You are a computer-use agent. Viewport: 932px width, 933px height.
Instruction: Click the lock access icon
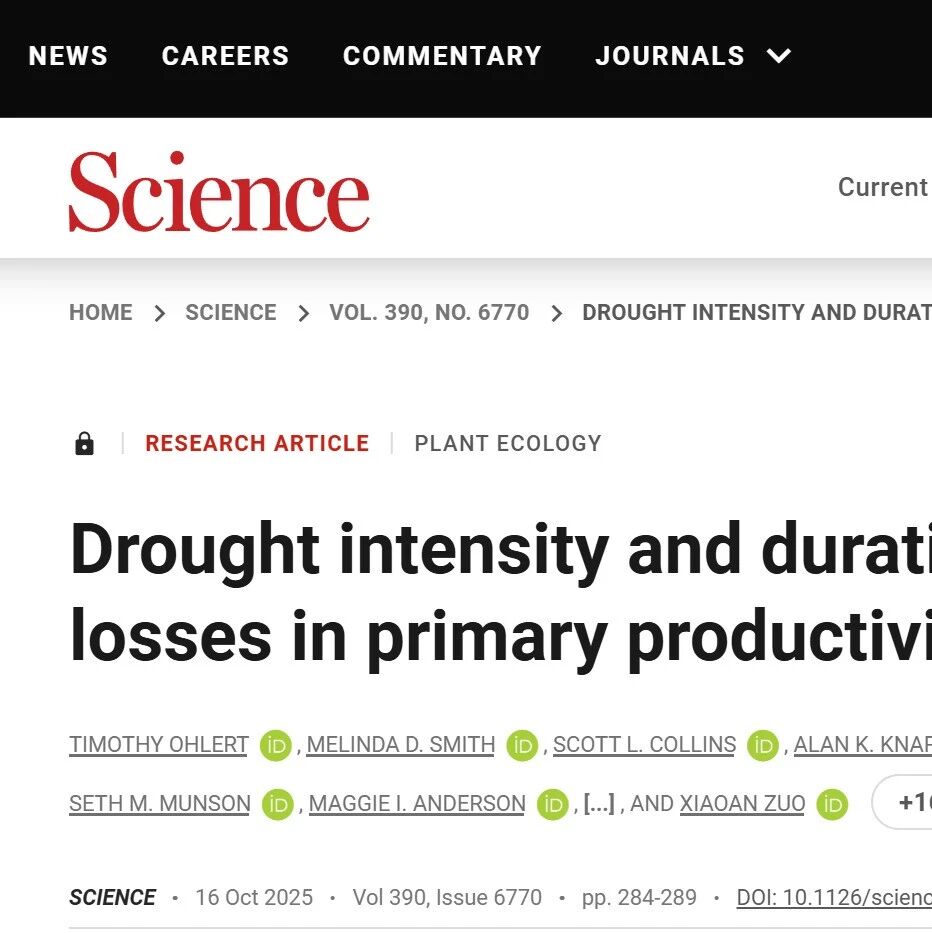pos(85,443)
